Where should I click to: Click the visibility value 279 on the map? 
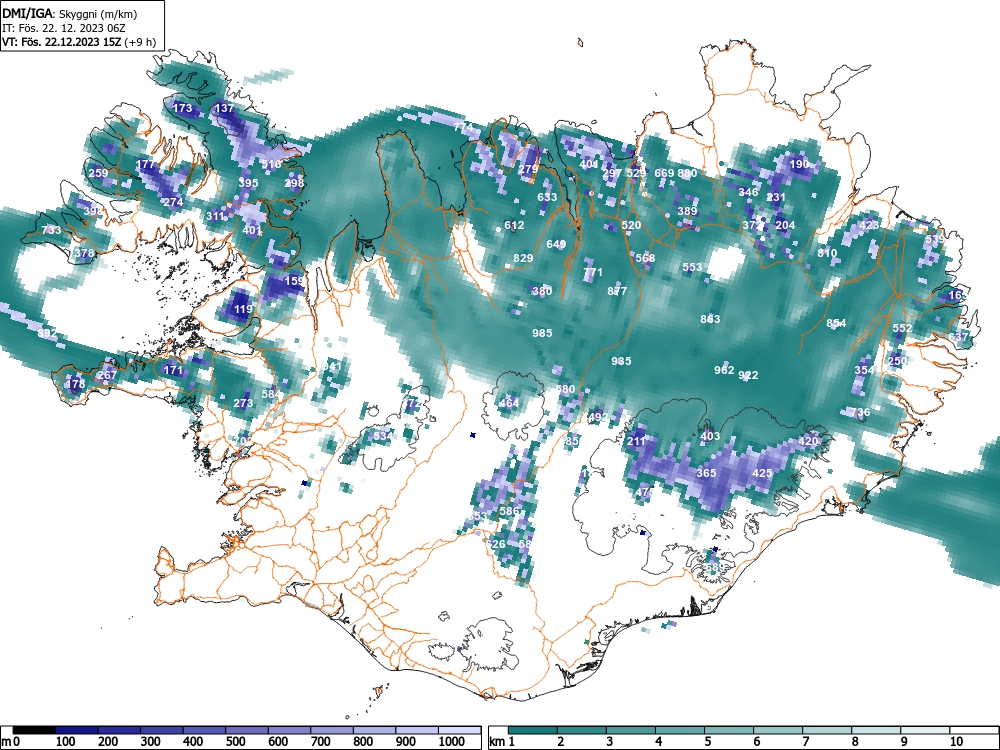(x=528, y=169)
